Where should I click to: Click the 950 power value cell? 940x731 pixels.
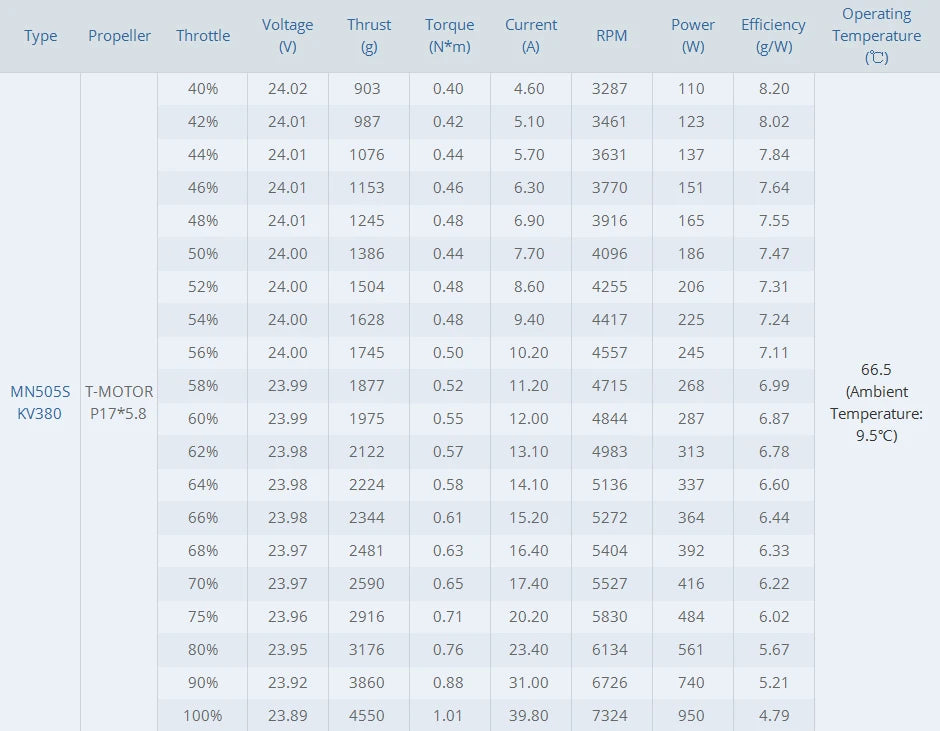click(691, 716)
